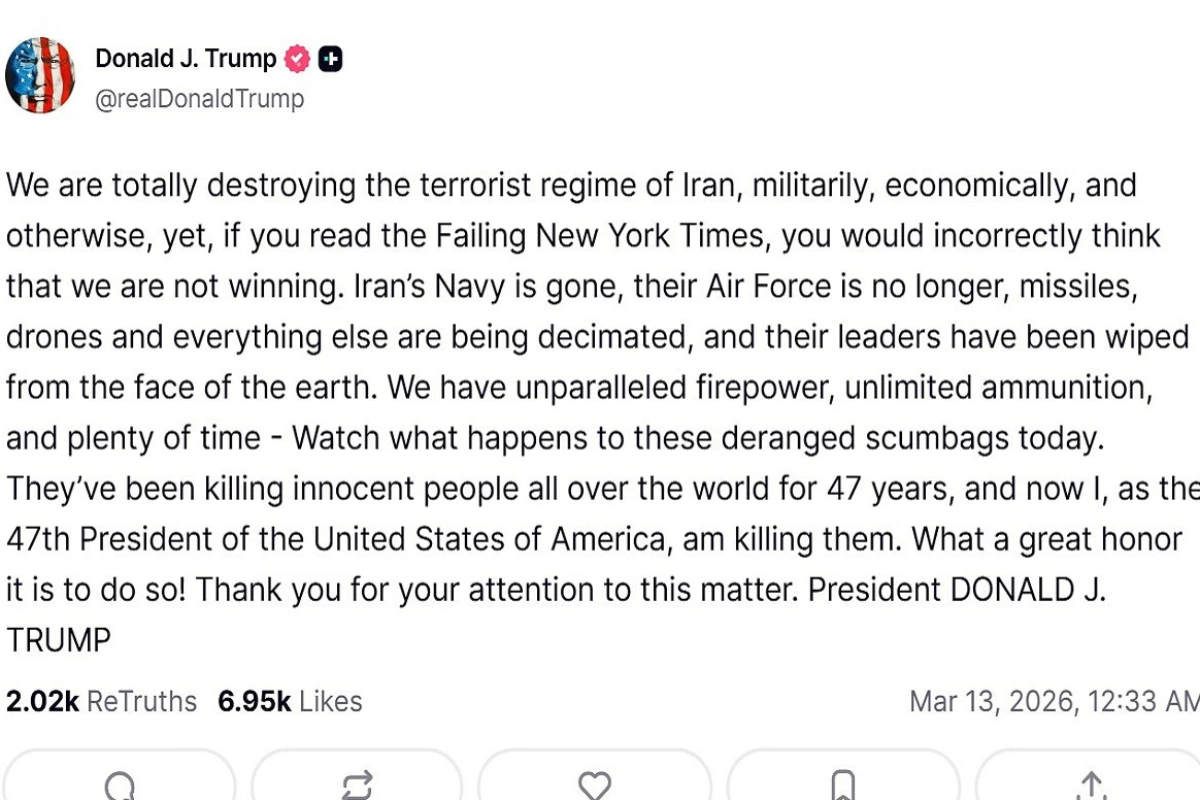View the 6.95k Likes list
This screenshot has height=800, width=1200.
pyautogui.click(x=290, y=701)
